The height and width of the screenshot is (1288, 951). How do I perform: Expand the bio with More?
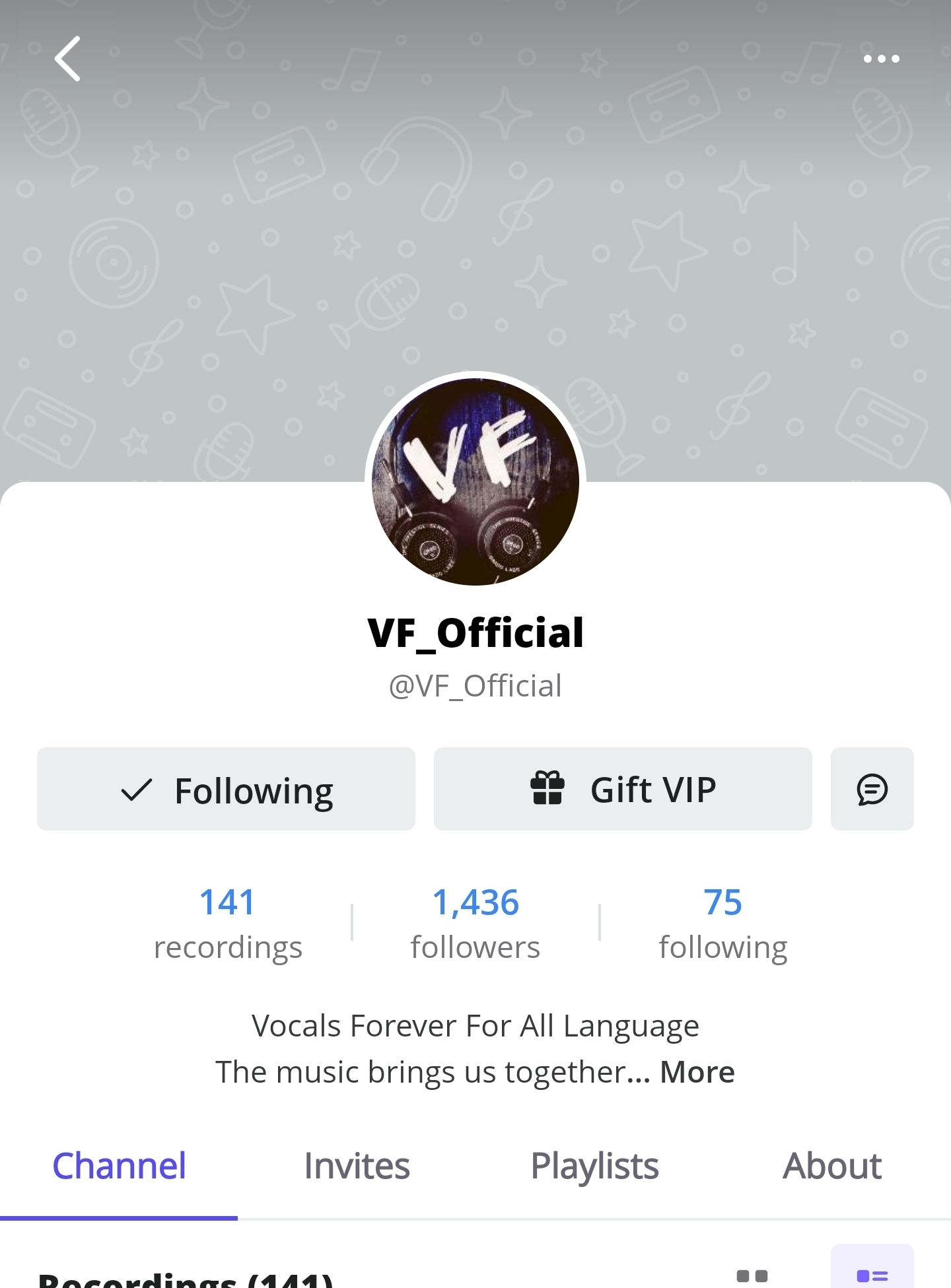697,1071
